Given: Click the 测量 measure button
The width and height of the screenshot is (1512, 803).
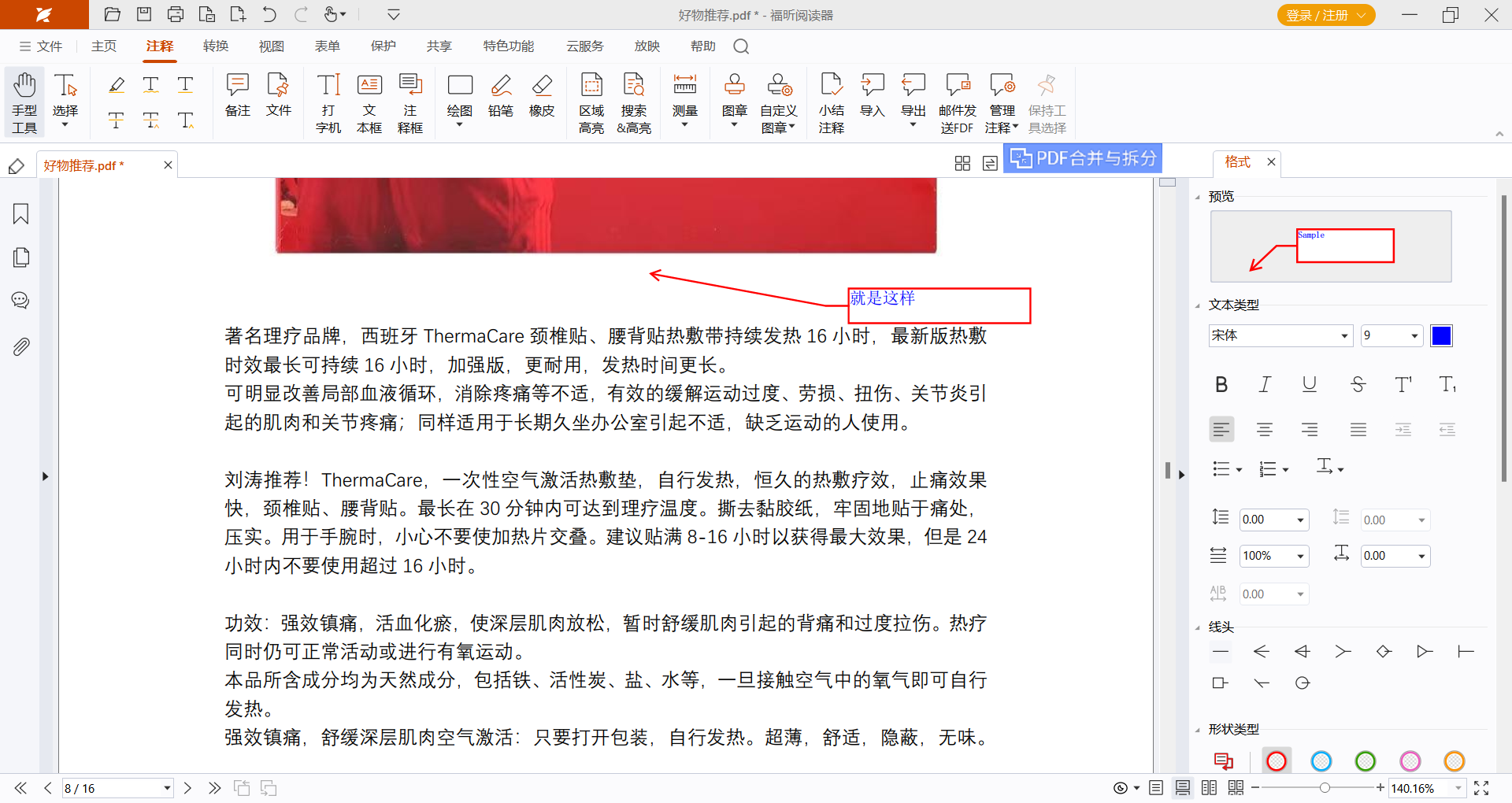Looking at the screenshot, I should [x=685, y=101].
